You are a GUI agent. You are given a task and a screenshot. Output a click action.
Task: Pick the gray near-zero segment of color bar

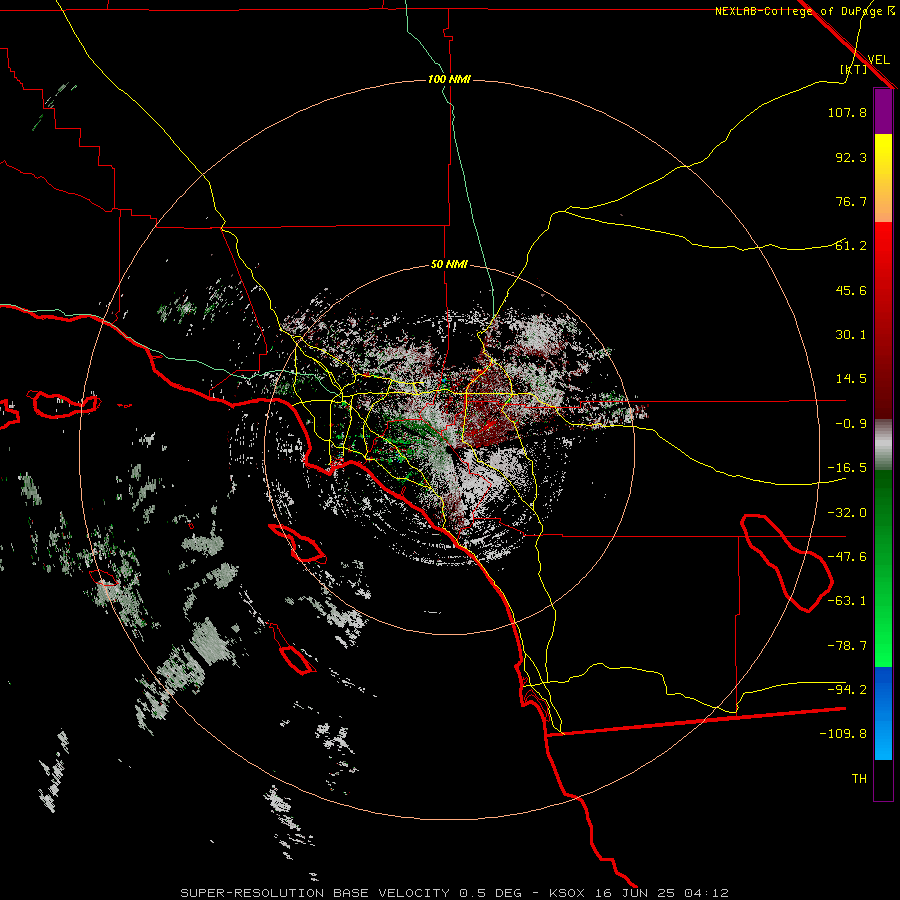(883, 445)
